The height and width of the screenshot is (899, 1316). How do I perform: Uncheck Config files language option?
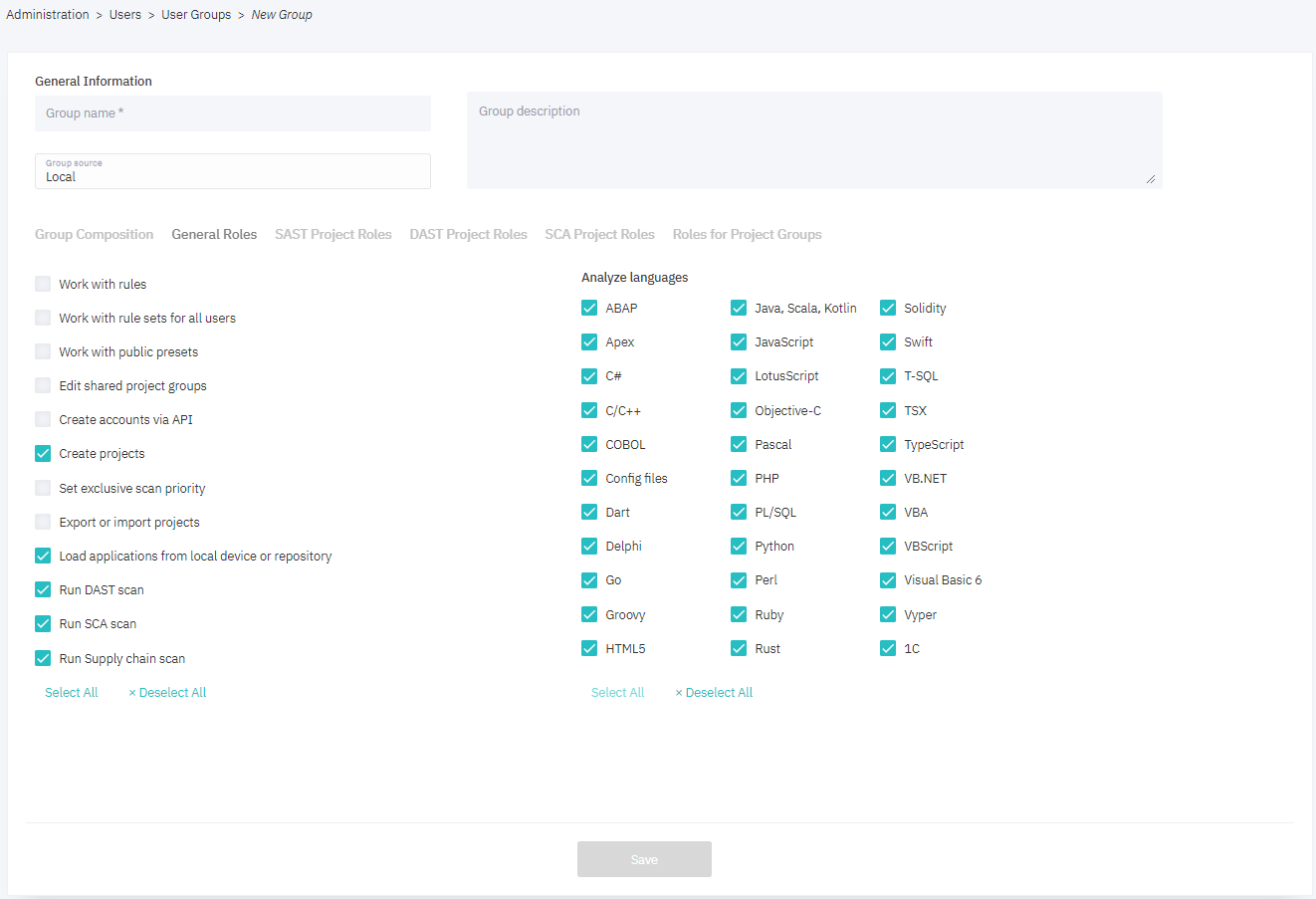click(589, 478)
